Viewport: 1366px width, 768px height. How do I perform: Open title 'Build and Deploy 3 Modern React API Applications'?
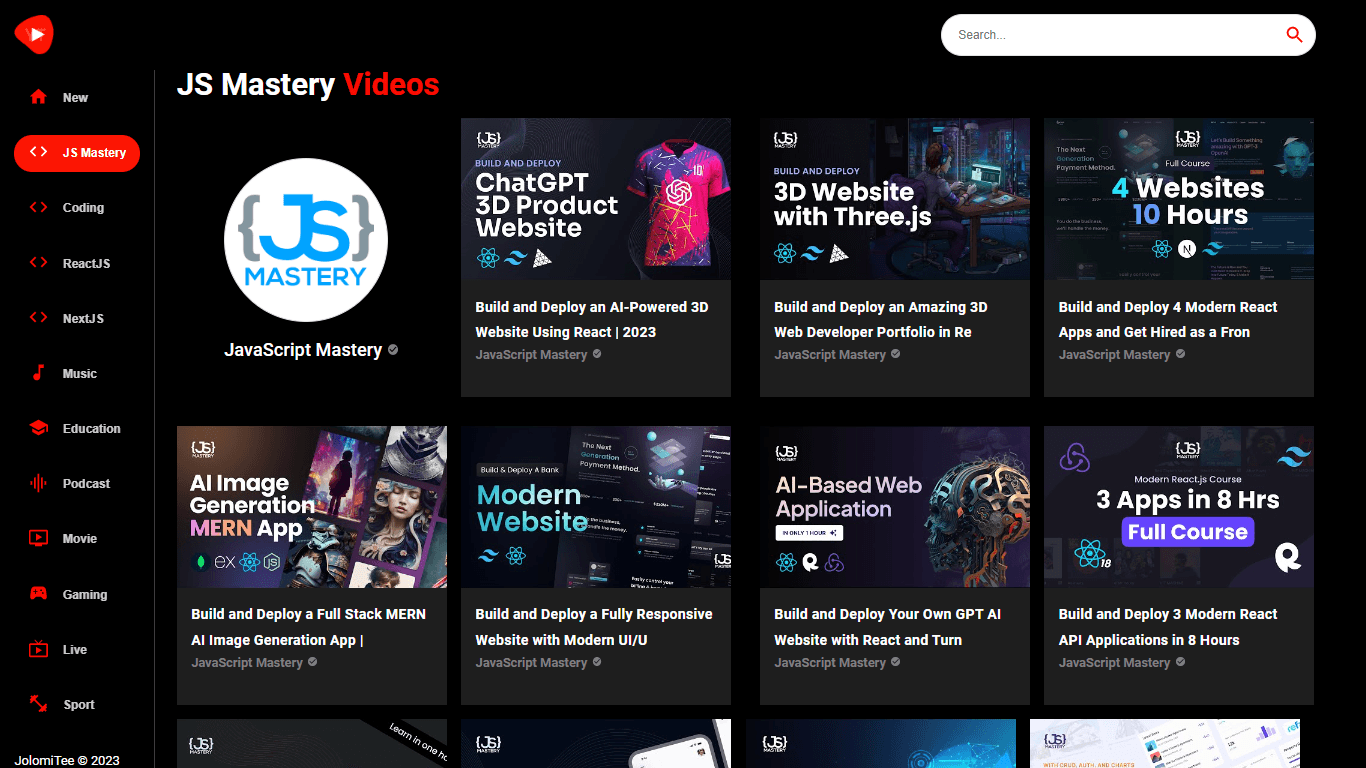(1168, 627)
